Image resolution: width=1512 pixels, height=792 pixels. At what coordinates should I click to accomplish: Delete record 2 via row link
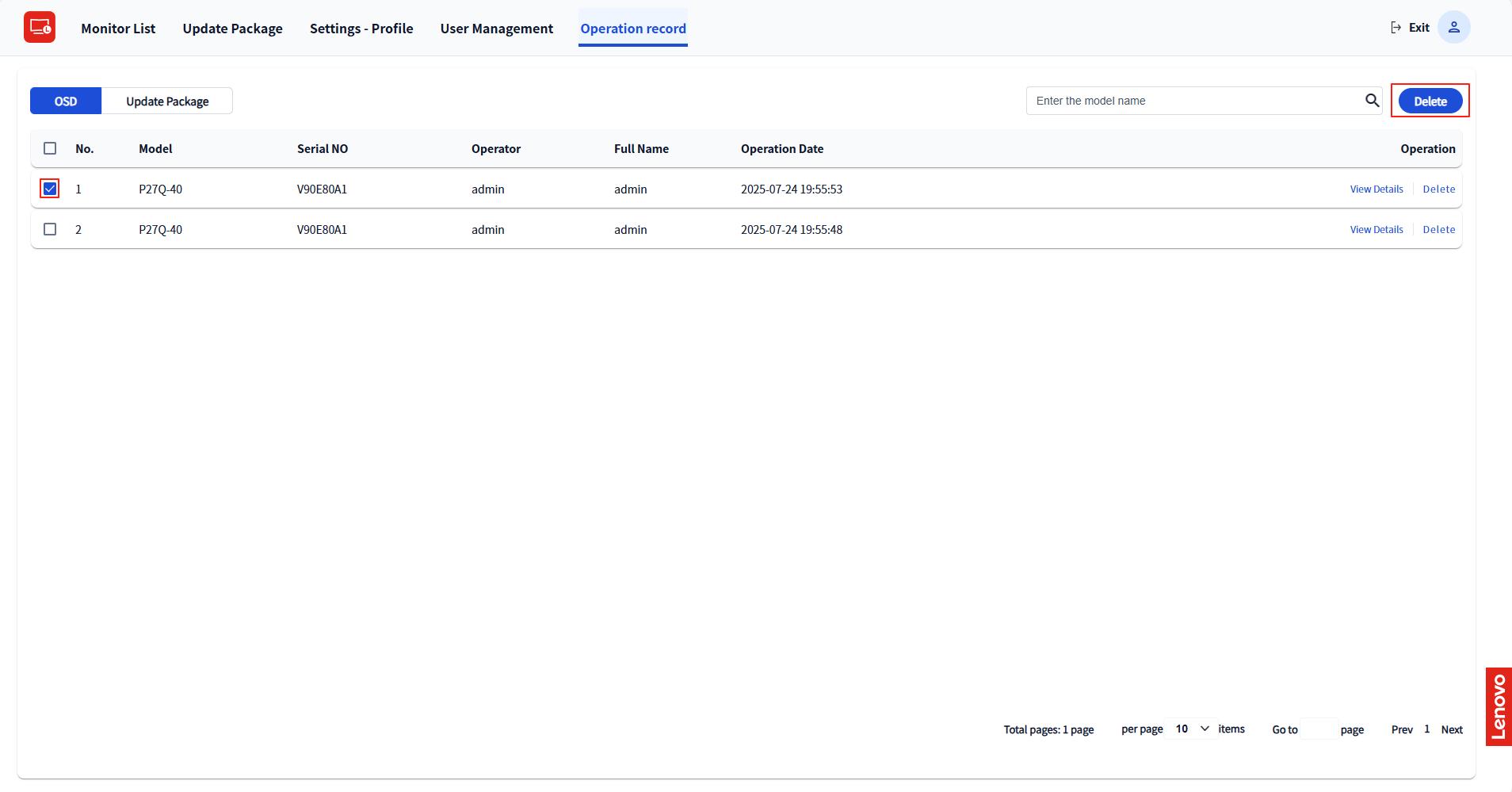tap(1438, 230)
